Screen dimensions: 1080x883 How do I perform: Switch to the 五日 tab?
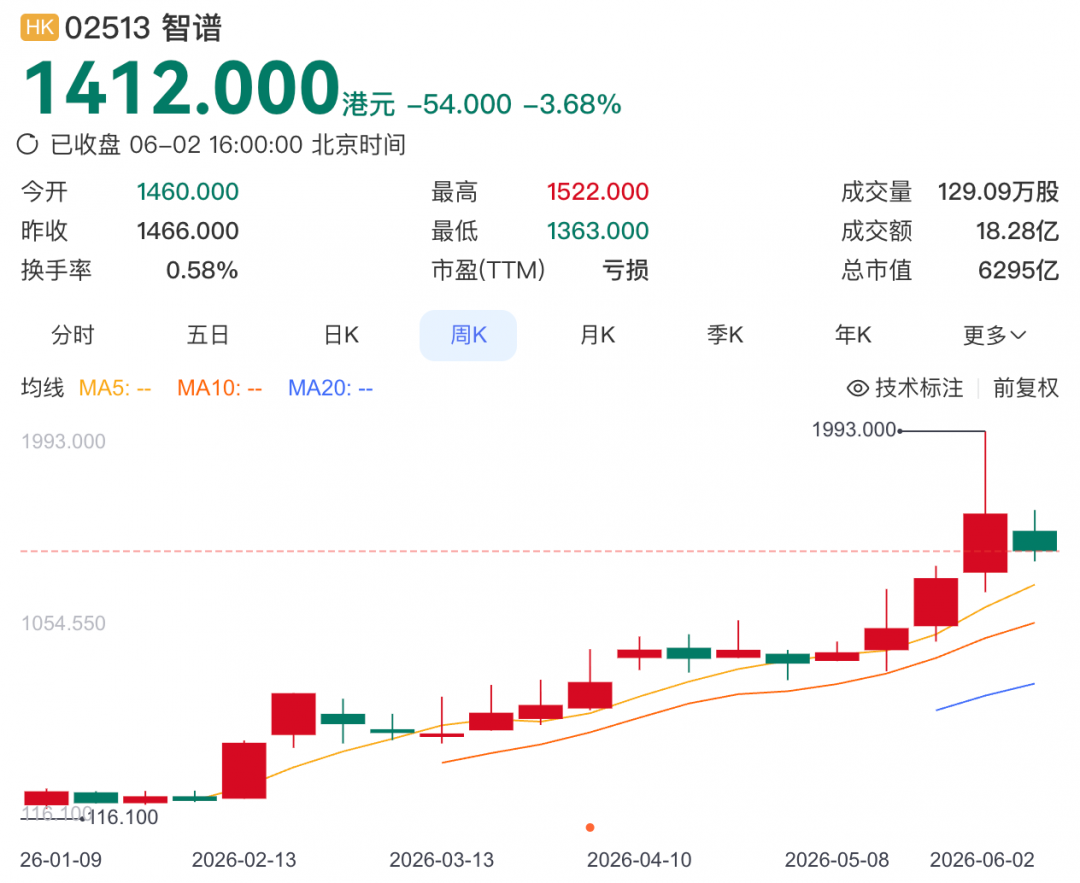click(207, 335)
